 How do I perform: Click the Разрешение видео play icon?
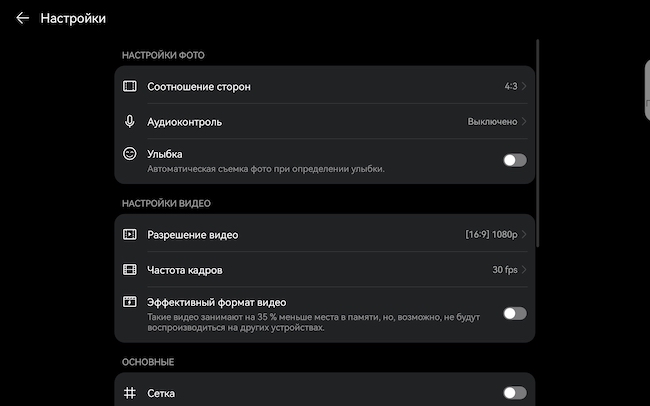click(130, 234)
